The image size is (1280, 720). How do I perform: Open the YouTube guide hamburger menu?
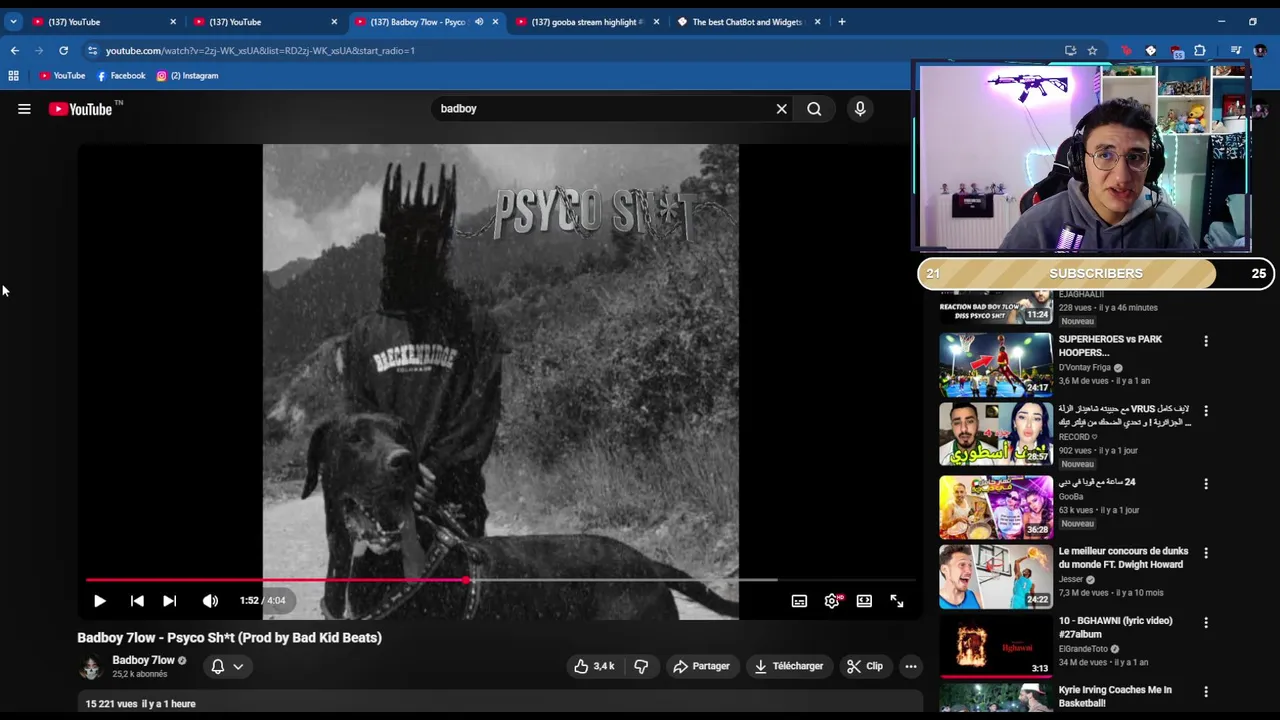pos(24,109)
